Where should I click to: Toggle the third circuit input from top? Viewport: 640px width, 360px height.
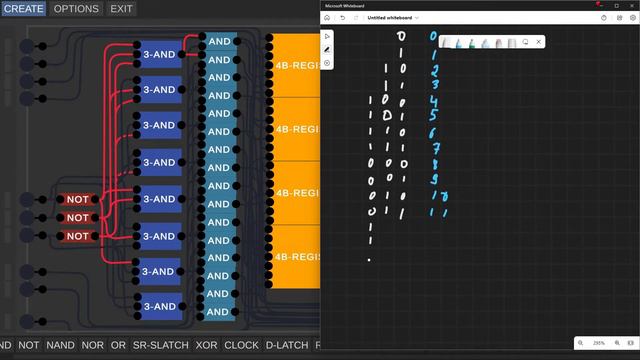(27, 81)
